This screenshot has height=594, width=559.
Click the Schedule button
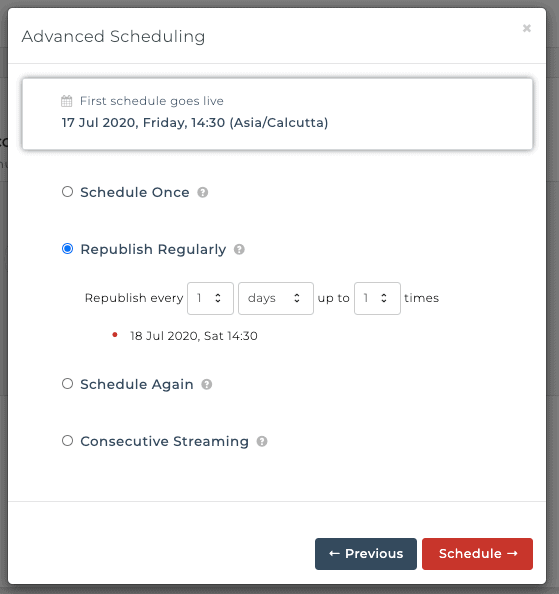click(x=477, y=554)
